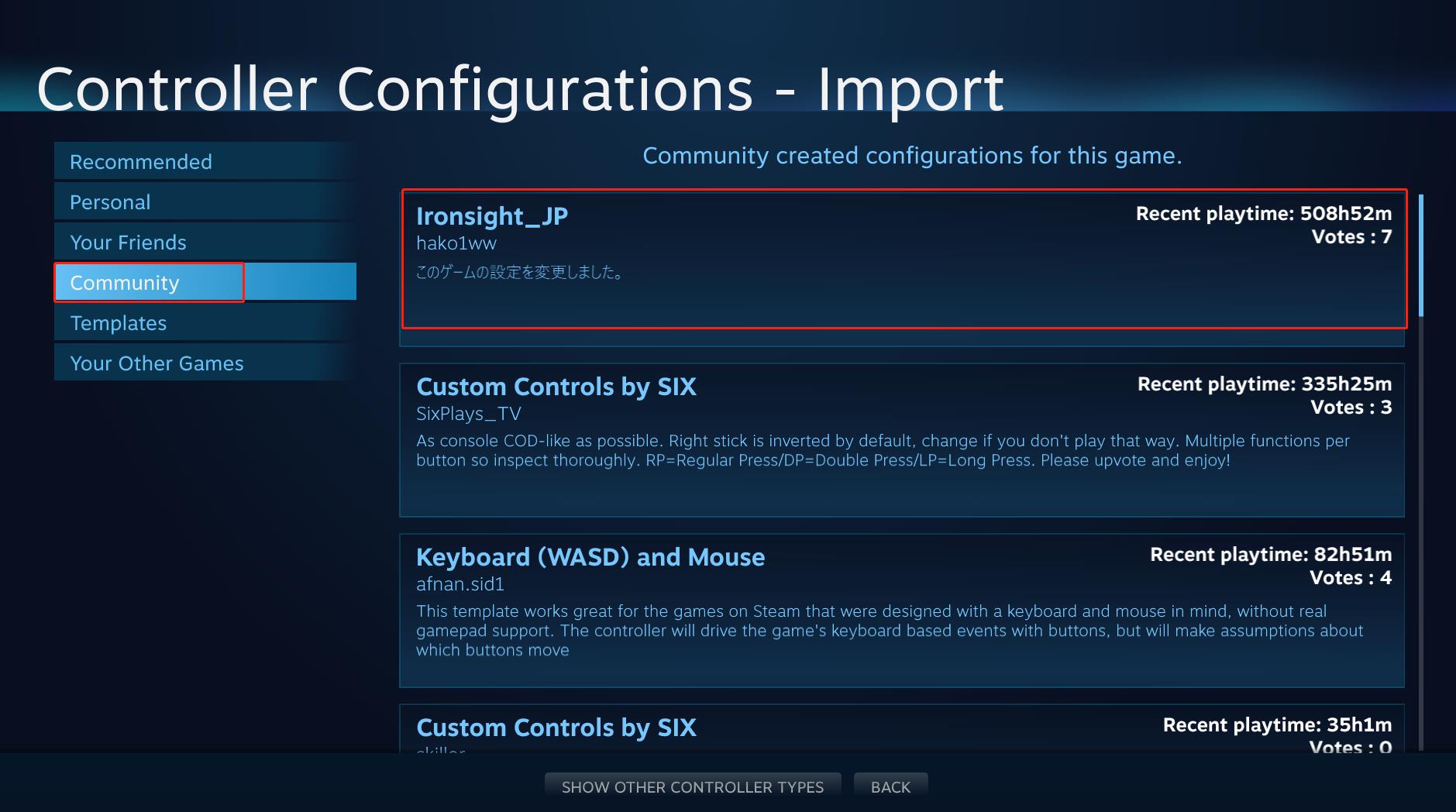
Task: Click the Japanese description under Ironsight_JP
Action: (519, 273)
